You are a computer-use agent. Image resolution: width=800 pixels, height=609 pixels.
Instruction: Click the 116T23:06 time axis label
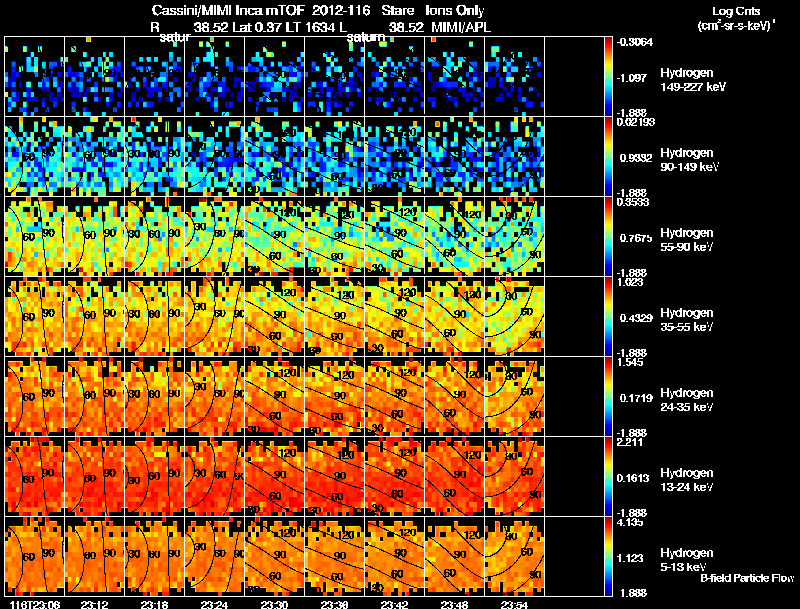point(35,604)
